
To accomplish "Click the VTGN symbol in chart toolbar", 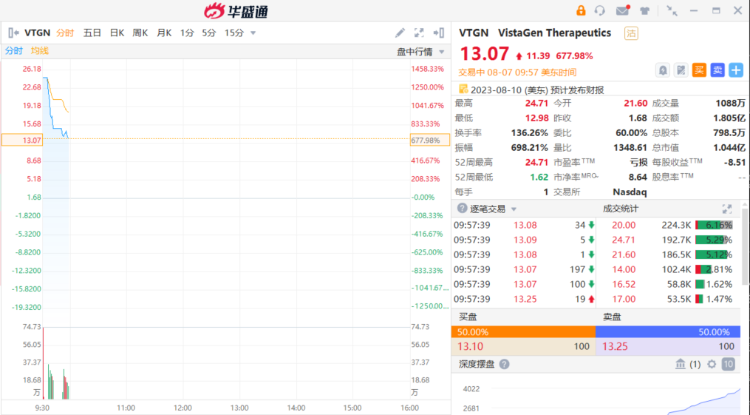I will pyautogui.click(x=37, y=33).
